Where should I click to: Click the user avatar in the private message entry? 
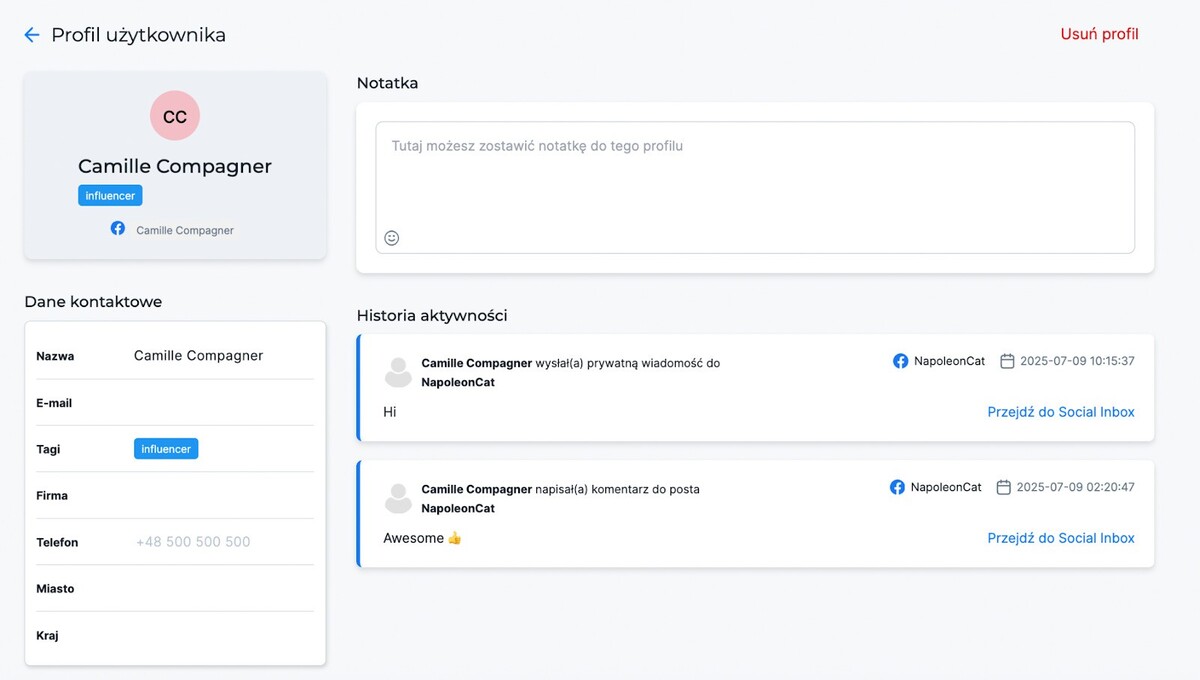pyautogui.click(x=398, y=372)
